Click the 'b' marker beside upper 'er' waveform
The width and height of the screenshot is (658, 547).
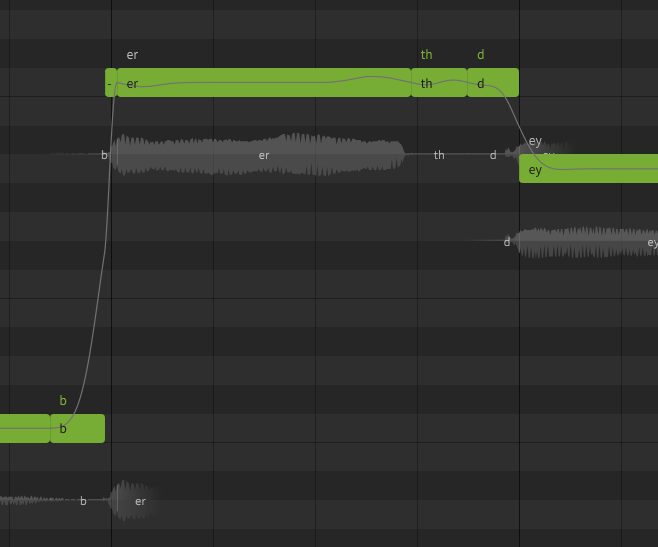pyautogui.click(x=104, y=155)
